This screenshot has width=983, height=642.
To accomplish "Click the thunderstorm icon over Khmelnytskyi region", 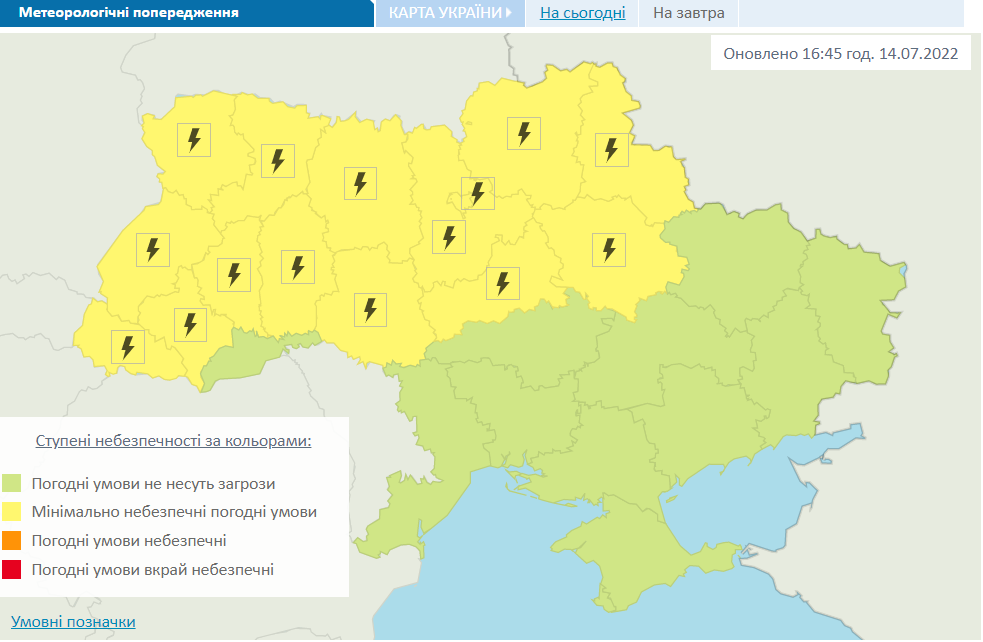I will click(x=295, y=266).
